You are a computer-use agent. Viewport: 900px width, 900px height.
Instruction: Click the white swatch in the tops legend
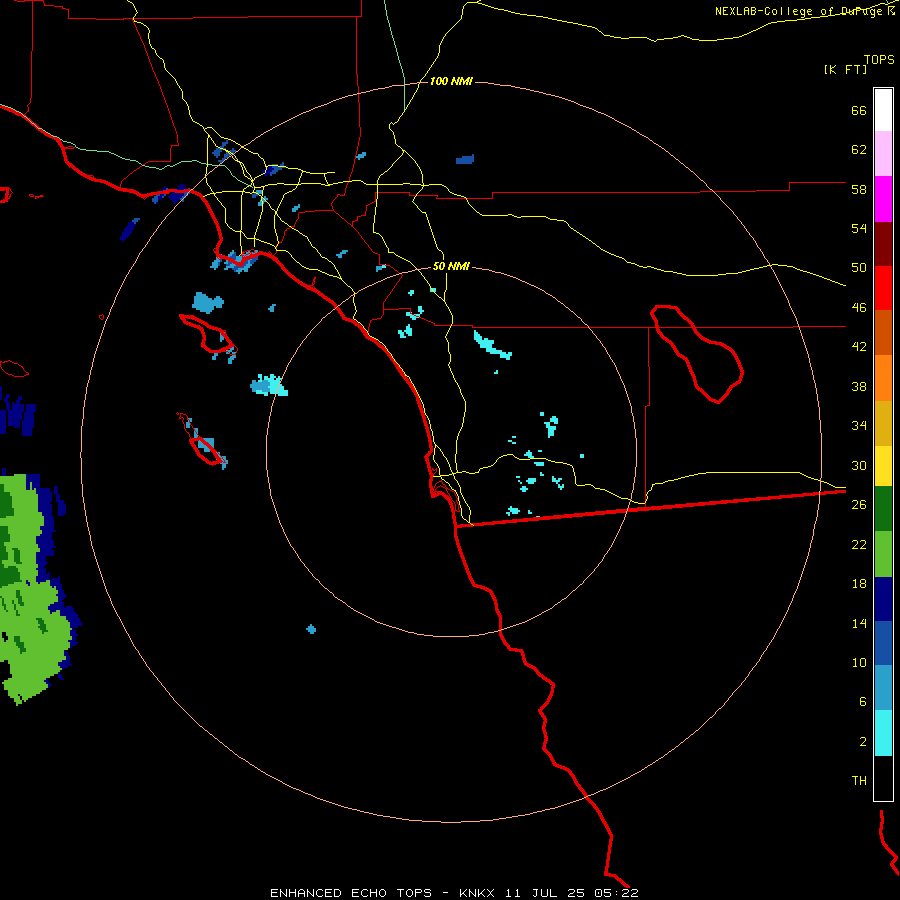tap(883, 110)
